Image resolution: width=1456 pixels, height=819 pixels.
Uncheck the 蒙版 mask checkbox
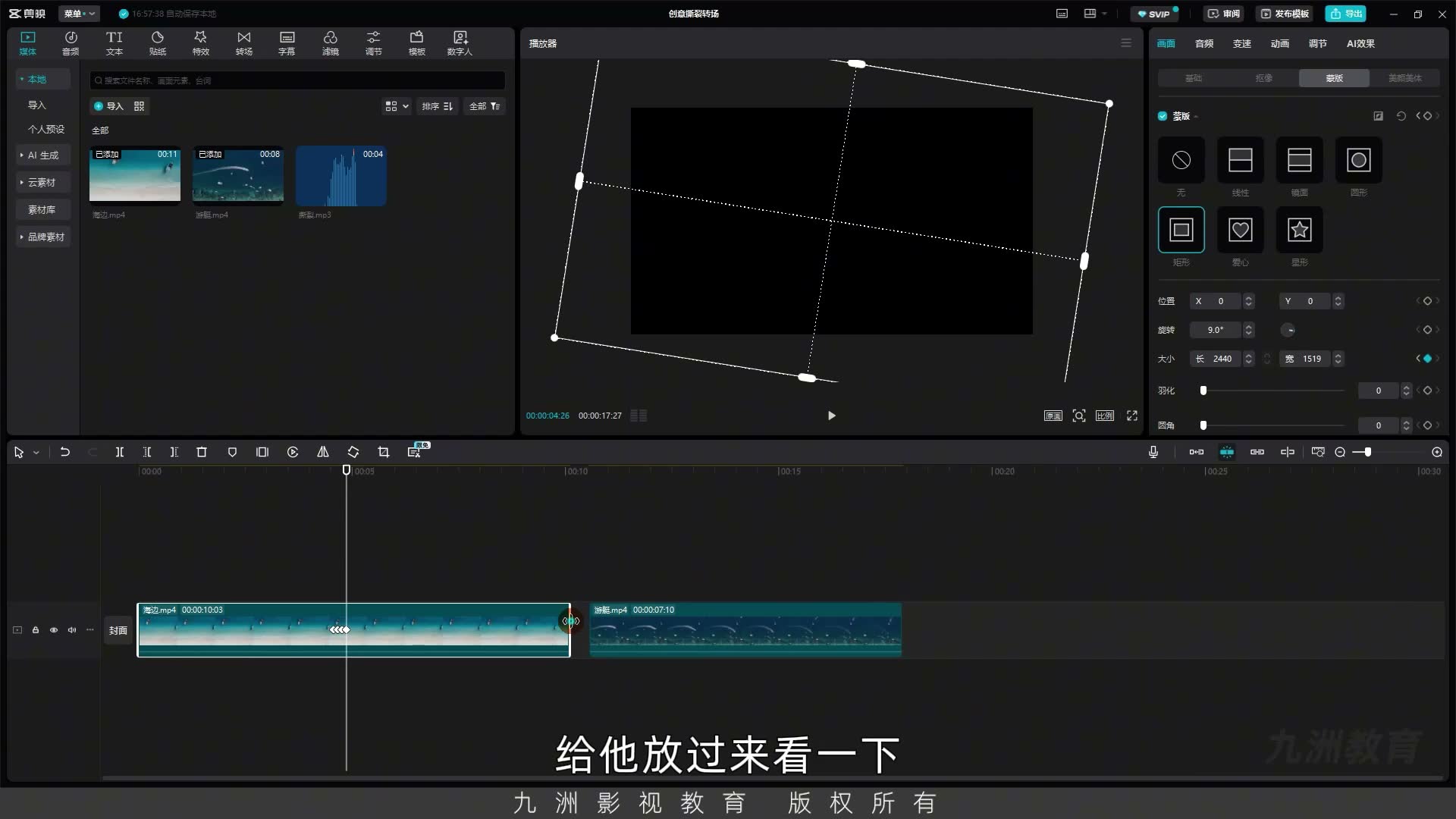tap(1163, 116)
